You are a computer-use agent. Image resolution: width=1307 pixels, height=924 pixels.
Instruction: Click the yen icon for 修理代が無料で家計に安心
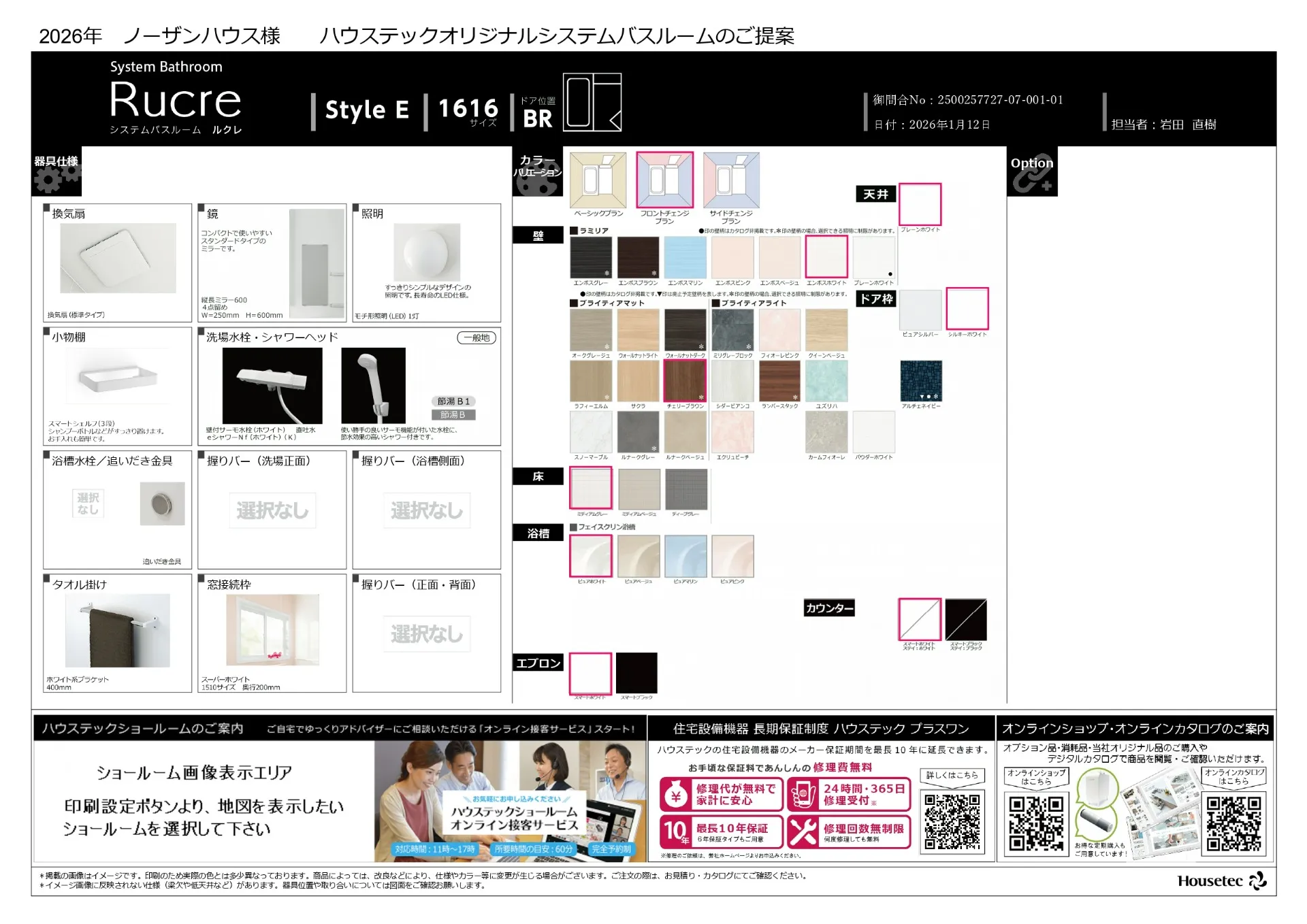[x=676, y=795]
